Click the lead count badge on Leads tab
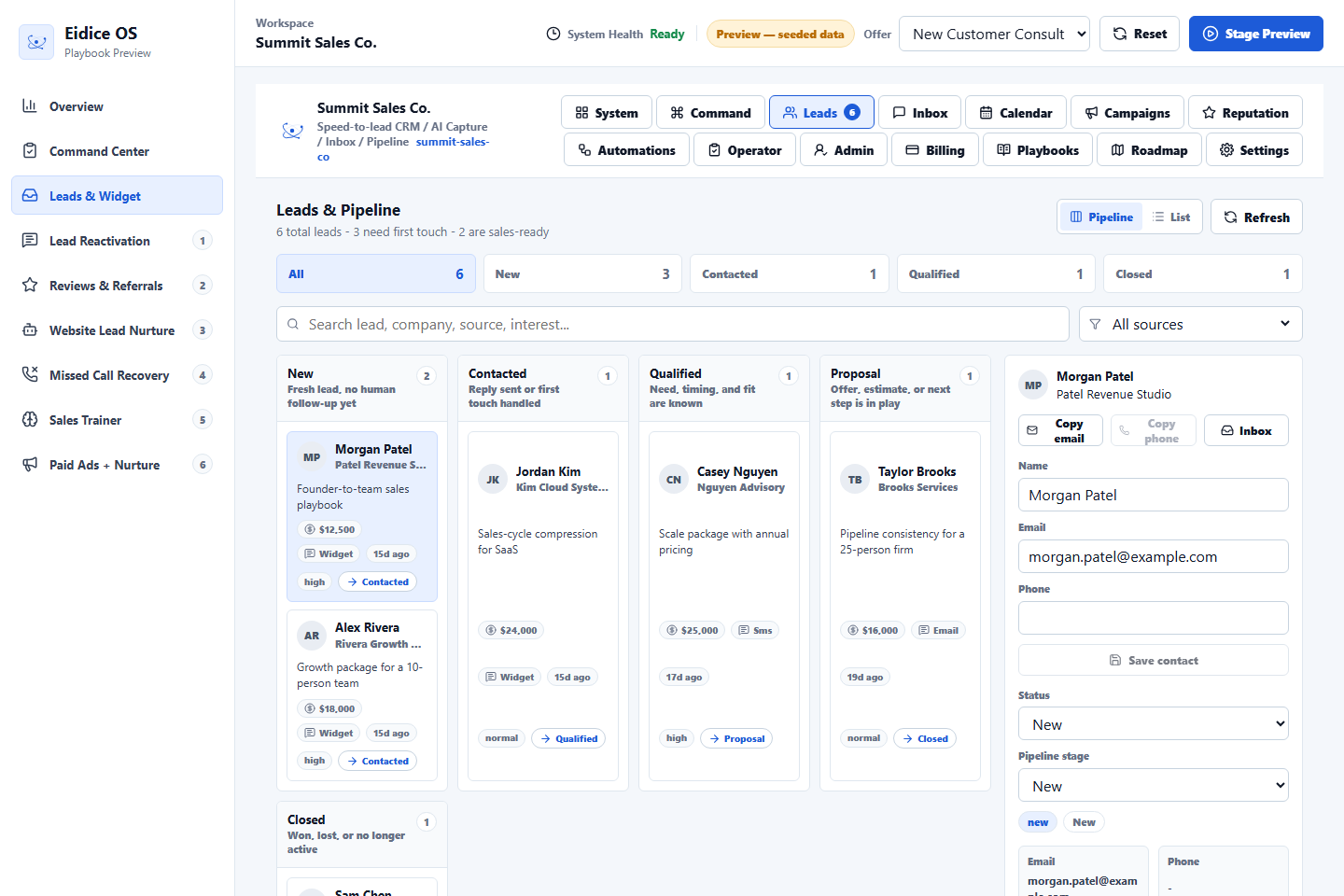Image resolution: width=1344 pixels, height=896 pixels. click(852, 112)
